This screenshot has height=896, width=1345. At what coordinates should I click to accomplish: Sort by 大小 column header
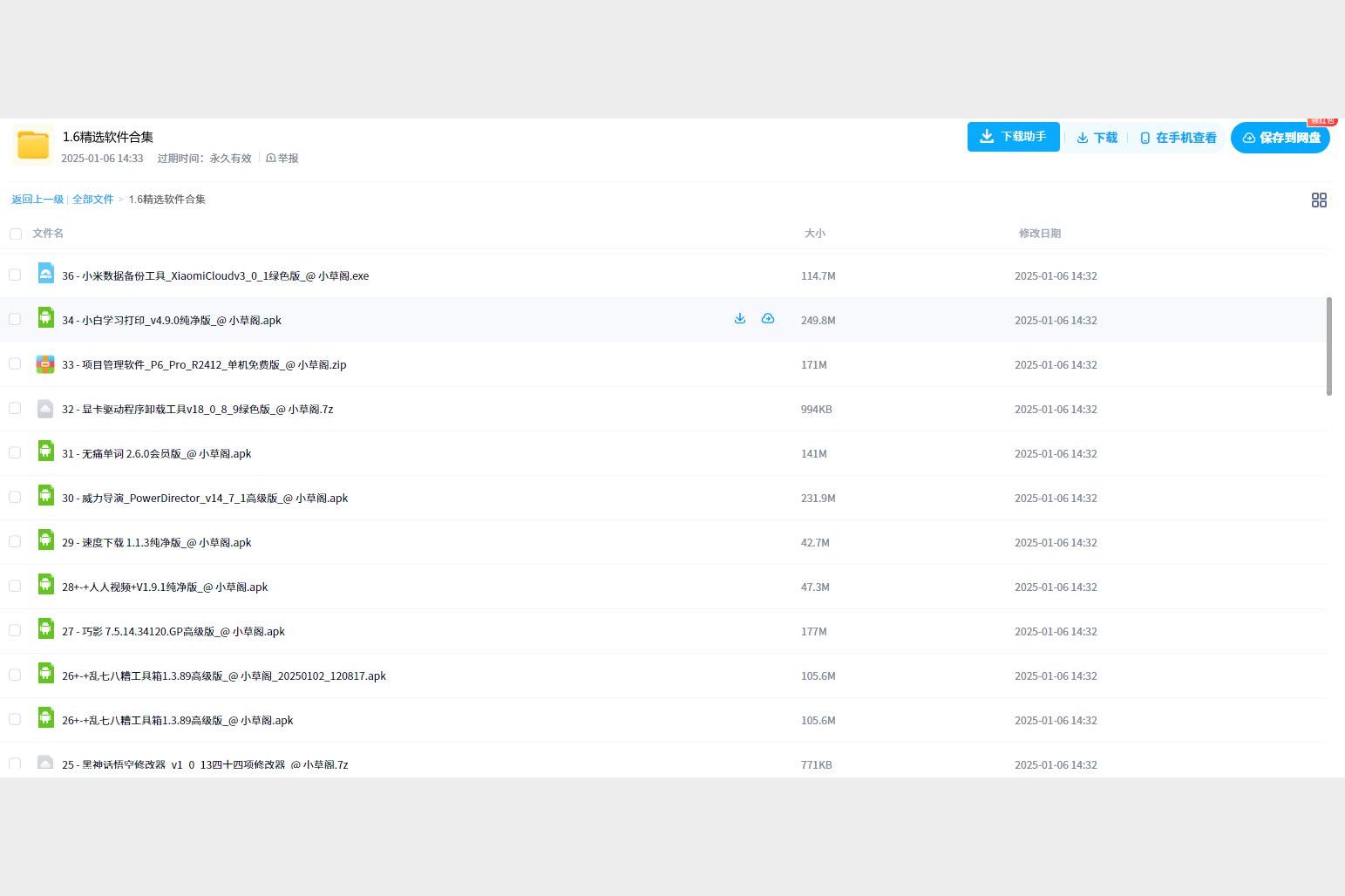click(814, 234)
